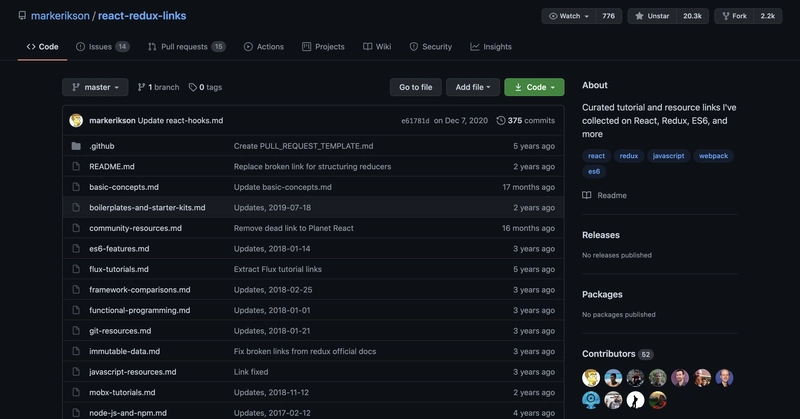The height and width of the screenshot is (419, 800).
Task: Open commit 'Replace broken link for structuring reducers'
Action: (312, 166)
